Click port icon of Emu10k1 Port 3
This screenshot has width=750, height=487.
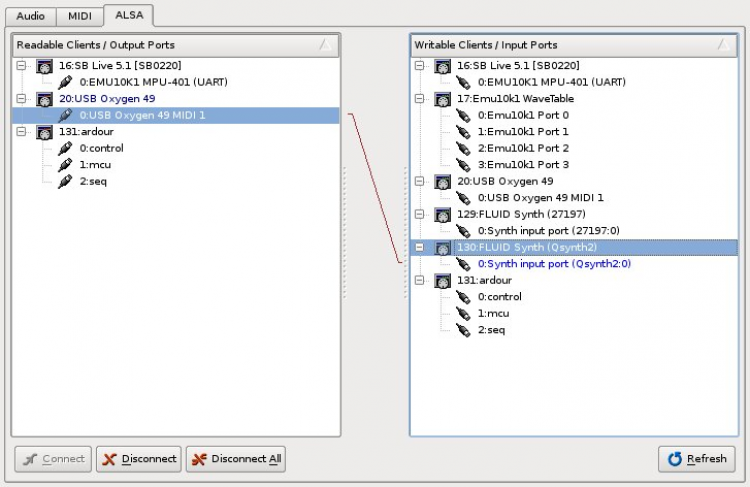tap(463, 165)
